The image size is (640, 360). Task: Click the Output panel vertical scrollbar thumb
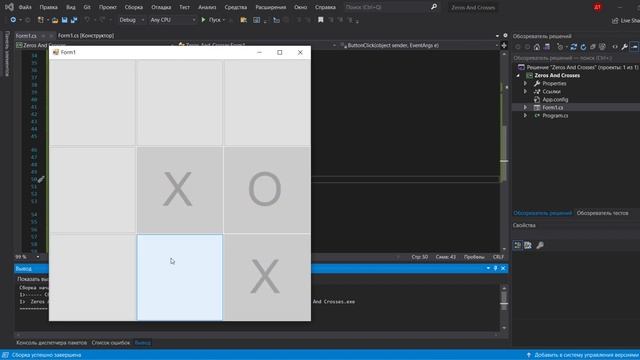tap(504, 300)
